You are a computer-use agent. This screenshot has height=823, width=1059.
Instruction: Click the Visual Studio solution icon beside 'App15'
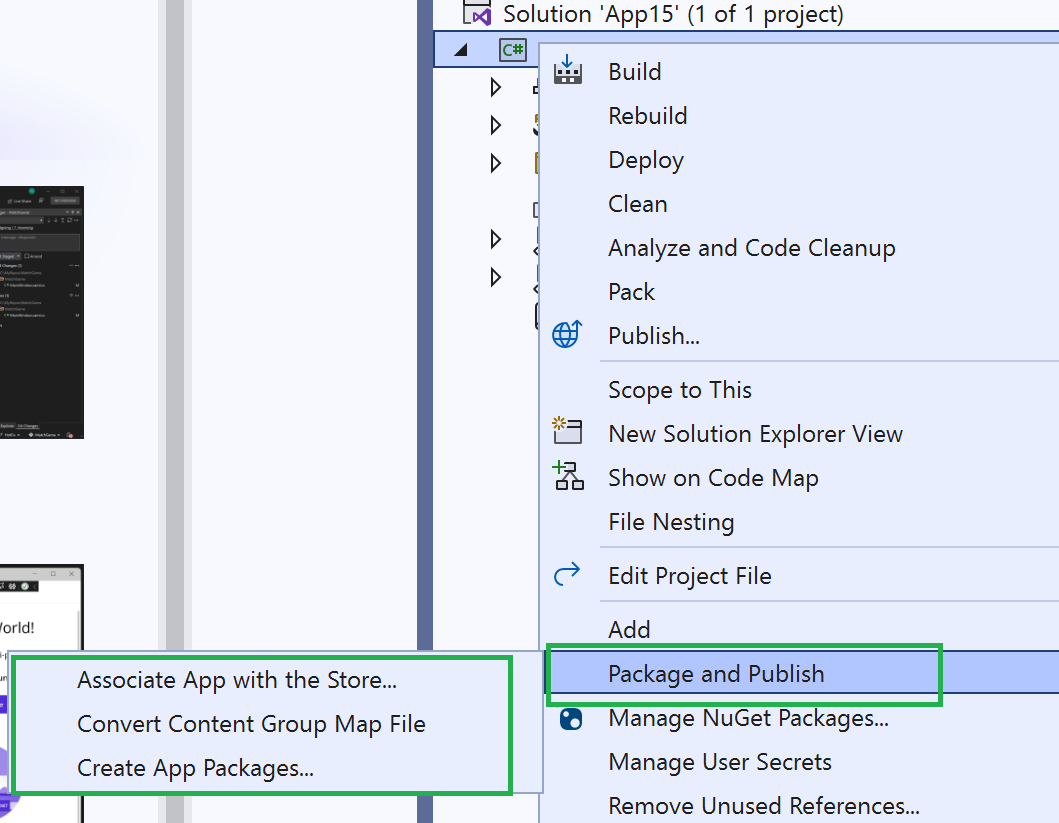(478, 14)
